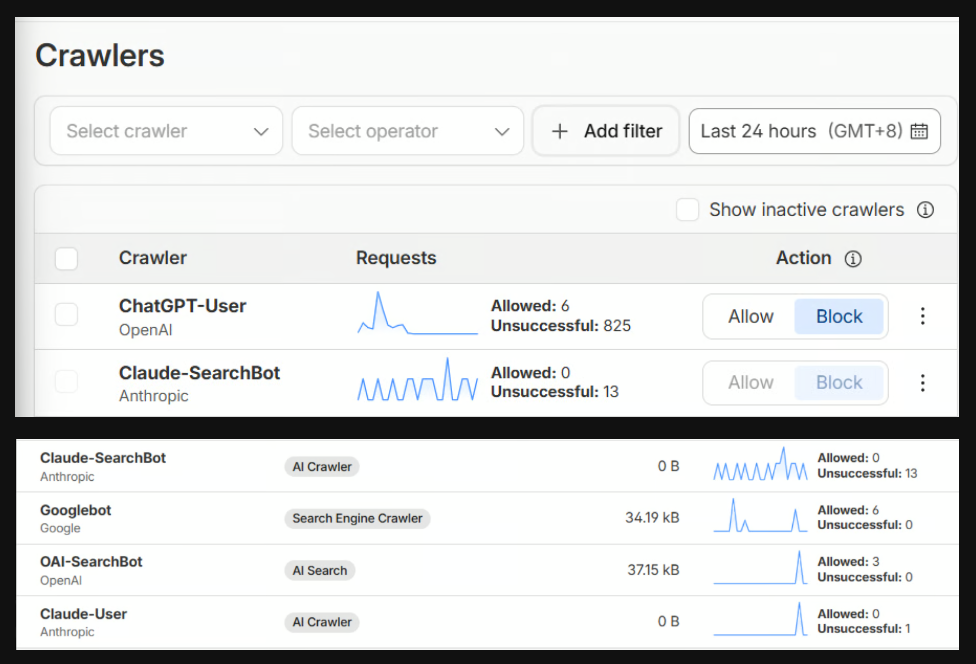Screen dimensions: 976x664
Task: Enable Show inactive crawlers checkbox
Action: pyautogui.click(x=687, y=210)
